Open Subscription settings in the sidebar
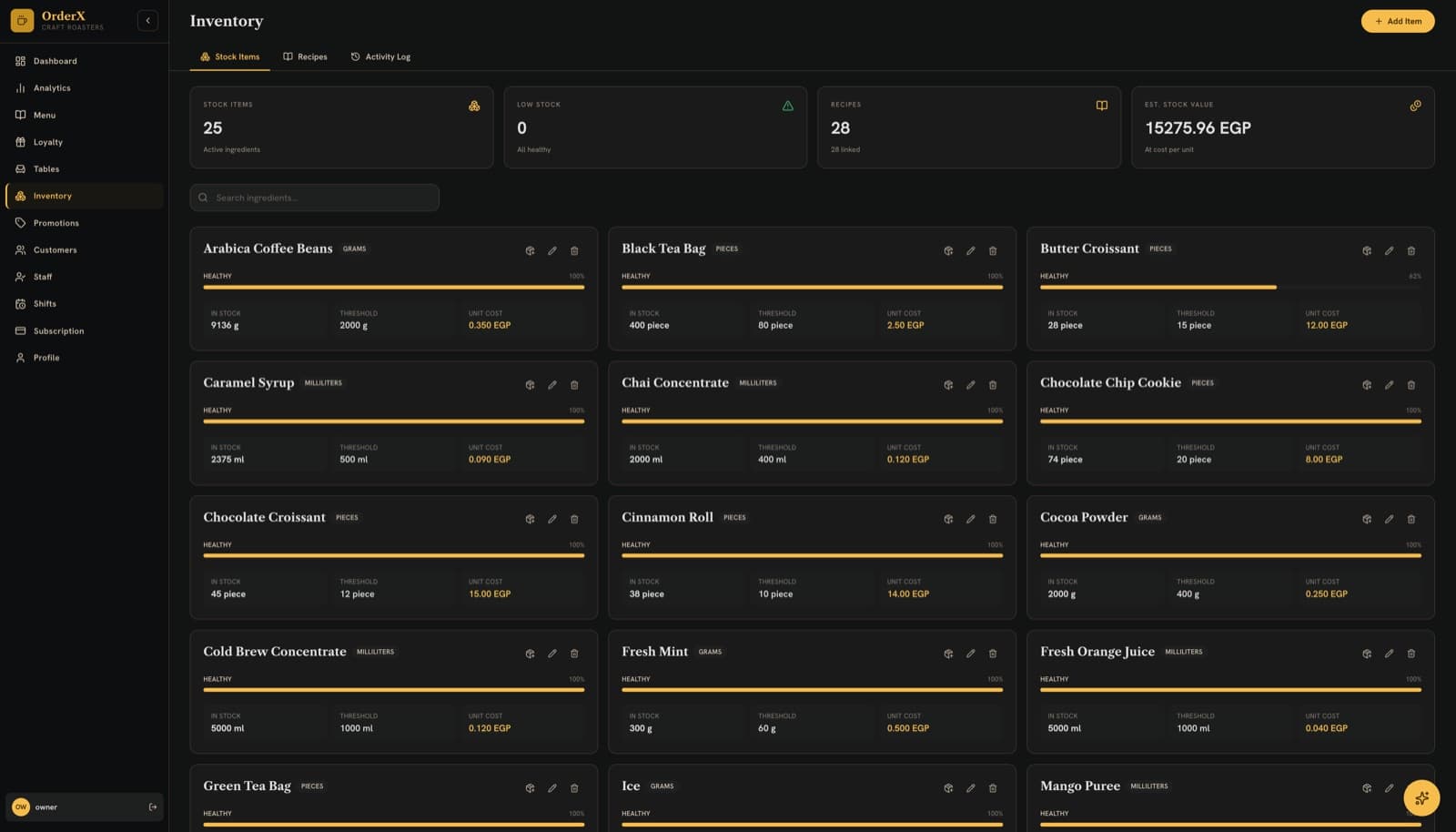Viewport: 1456px width, 832px height. [x=84, y=330]
